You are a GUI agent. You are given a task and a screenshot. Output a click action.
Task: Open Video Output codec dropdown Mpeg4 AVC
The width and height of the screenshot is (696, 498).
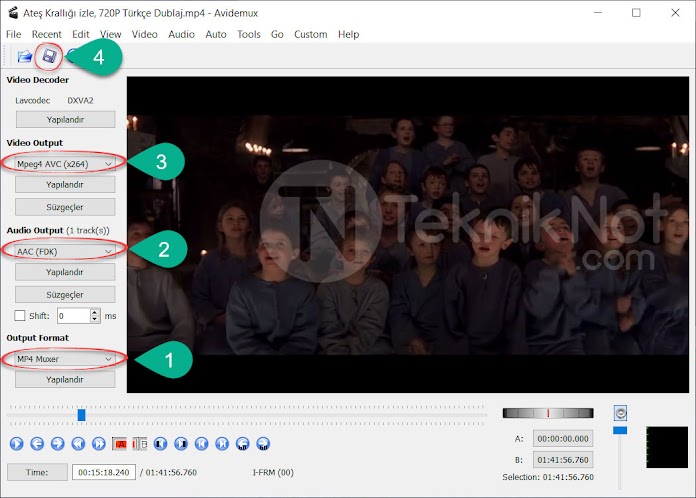click(x=65, y=164)
